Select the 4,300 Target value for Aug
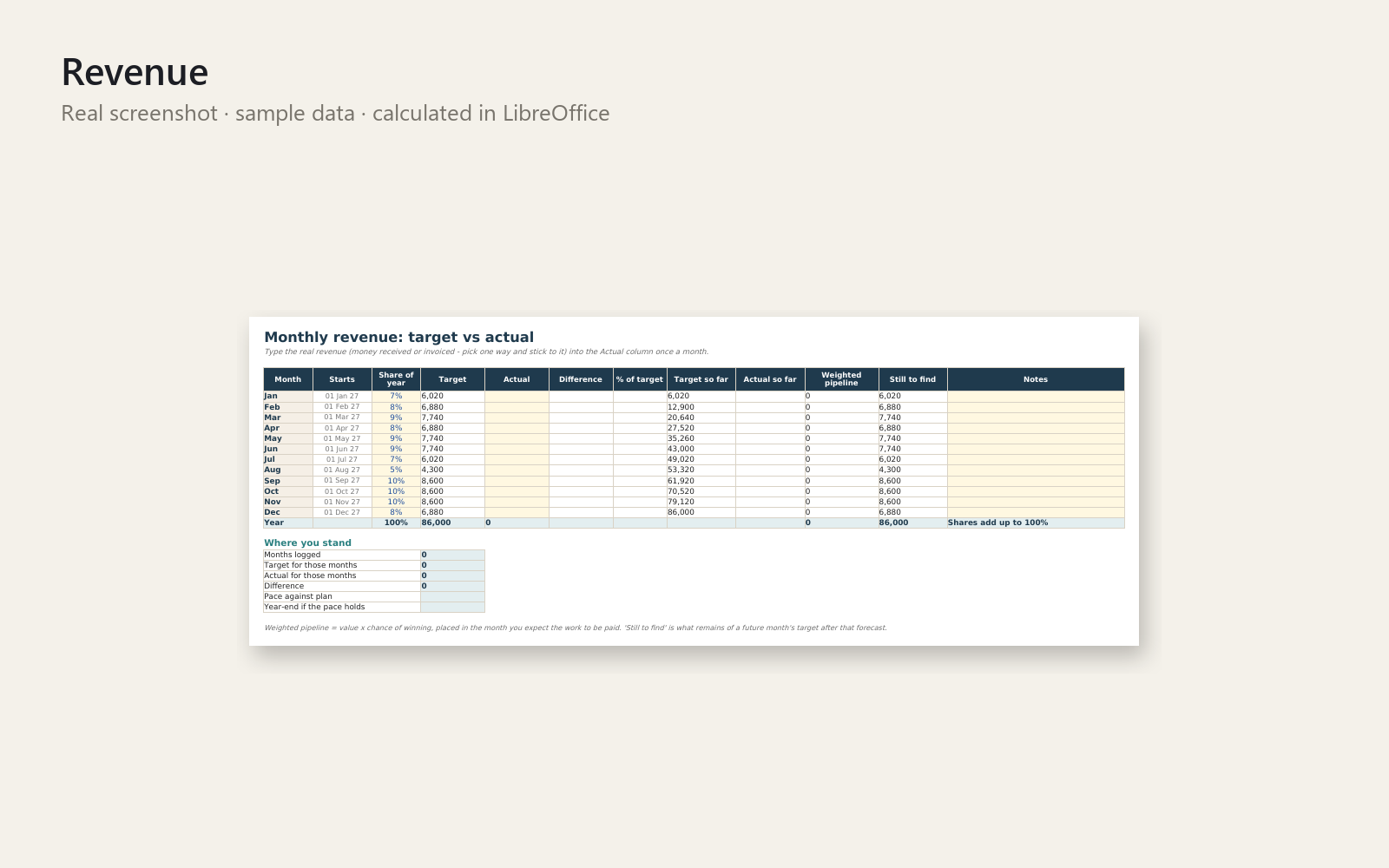This screenshot has width=1389, height=868. (x=452, y=470)
